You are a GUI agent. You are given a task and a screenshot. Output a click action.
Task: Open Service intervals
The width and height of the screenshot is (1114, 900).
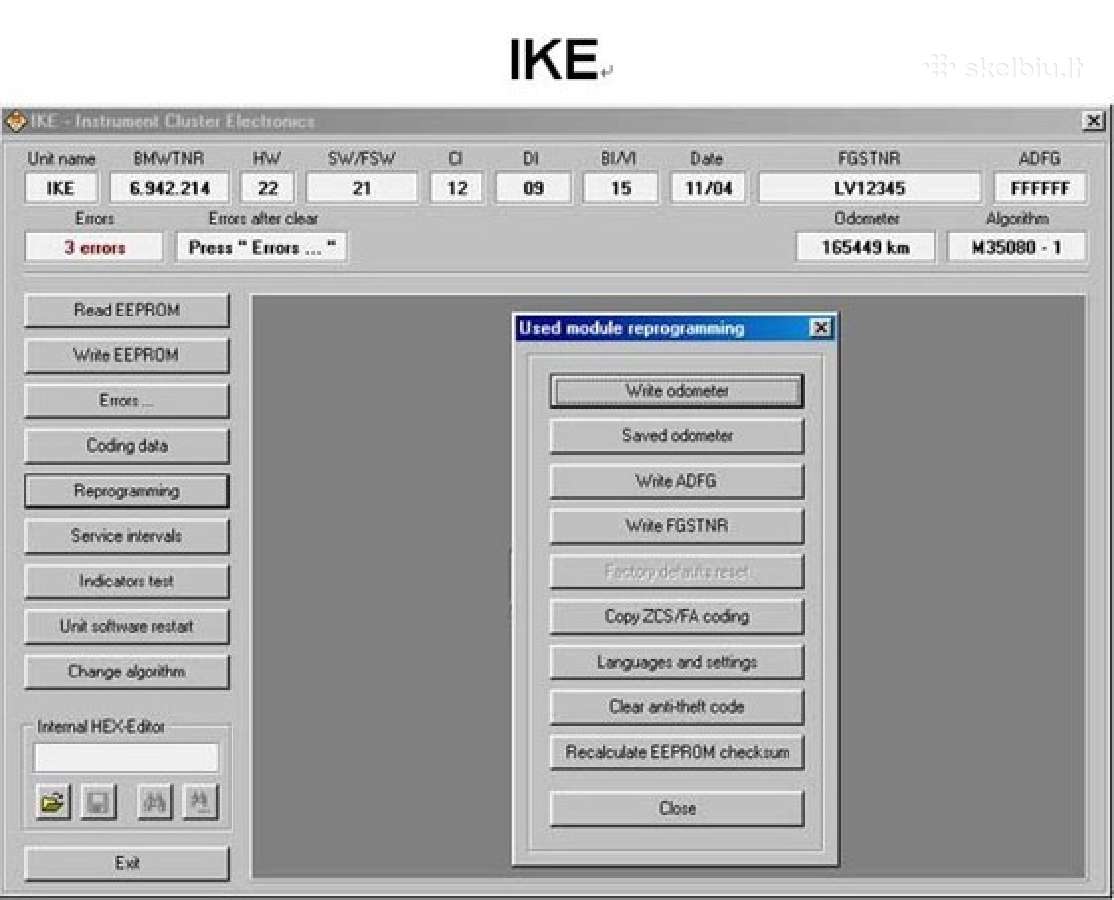(x=126, y=536)
